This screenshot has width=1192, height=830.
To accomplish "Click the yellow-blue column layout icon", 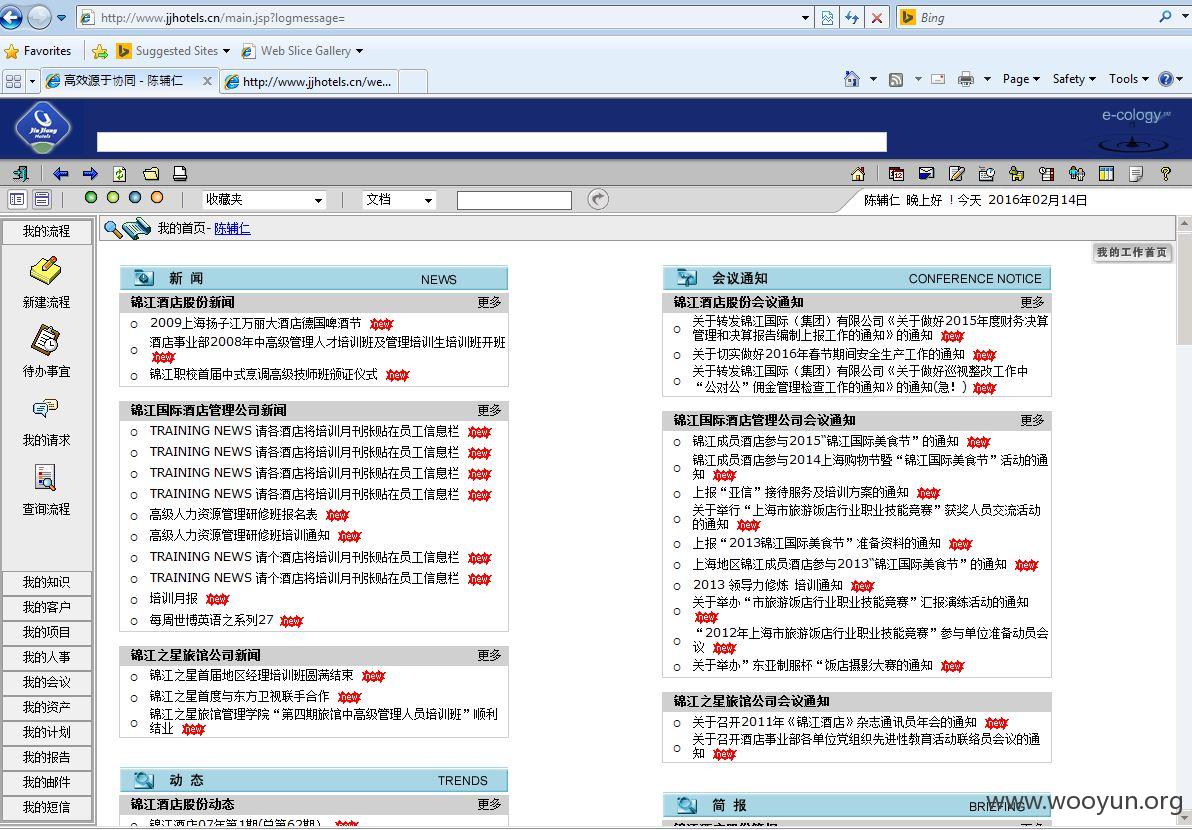I will coord(1106,174).
